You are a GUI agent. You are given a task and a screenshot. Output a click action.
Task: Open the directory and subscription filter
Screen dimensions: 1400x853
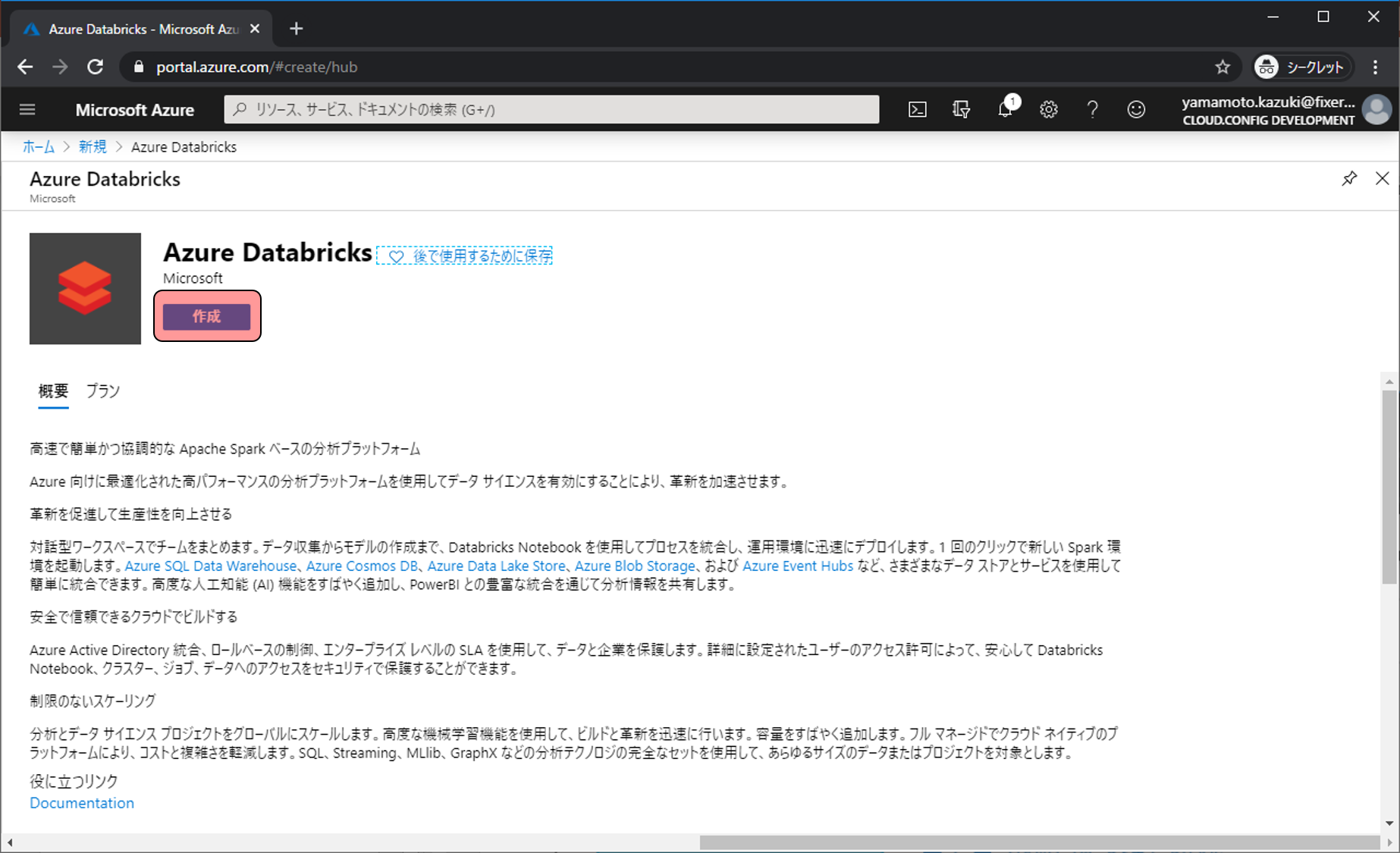[961, 110]
